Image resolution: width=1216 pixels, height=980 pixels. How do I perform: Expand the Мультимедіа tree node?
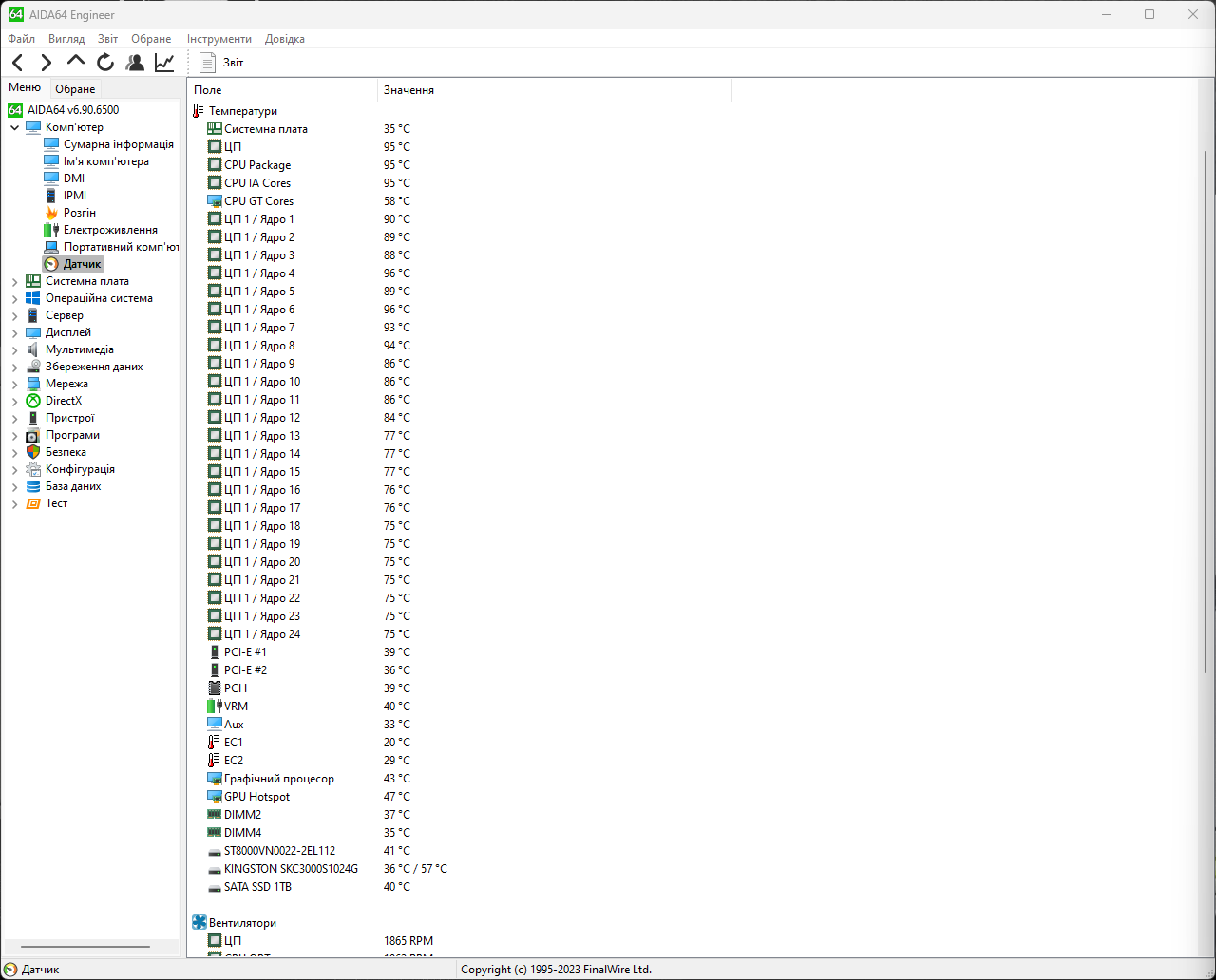click(14, 349)
